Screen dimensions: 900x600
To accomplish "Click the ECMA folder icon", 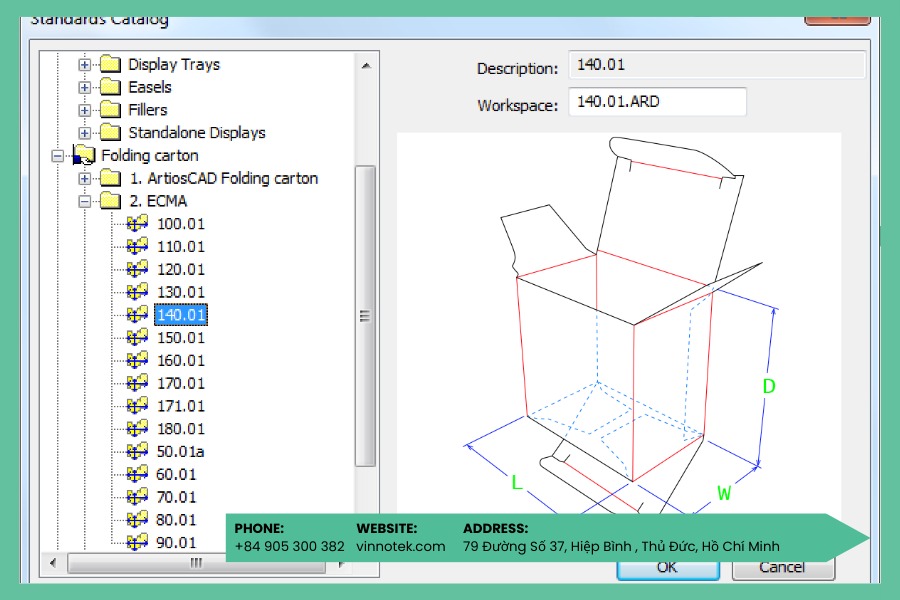I will pyautogui.click(x=110, y=201).
